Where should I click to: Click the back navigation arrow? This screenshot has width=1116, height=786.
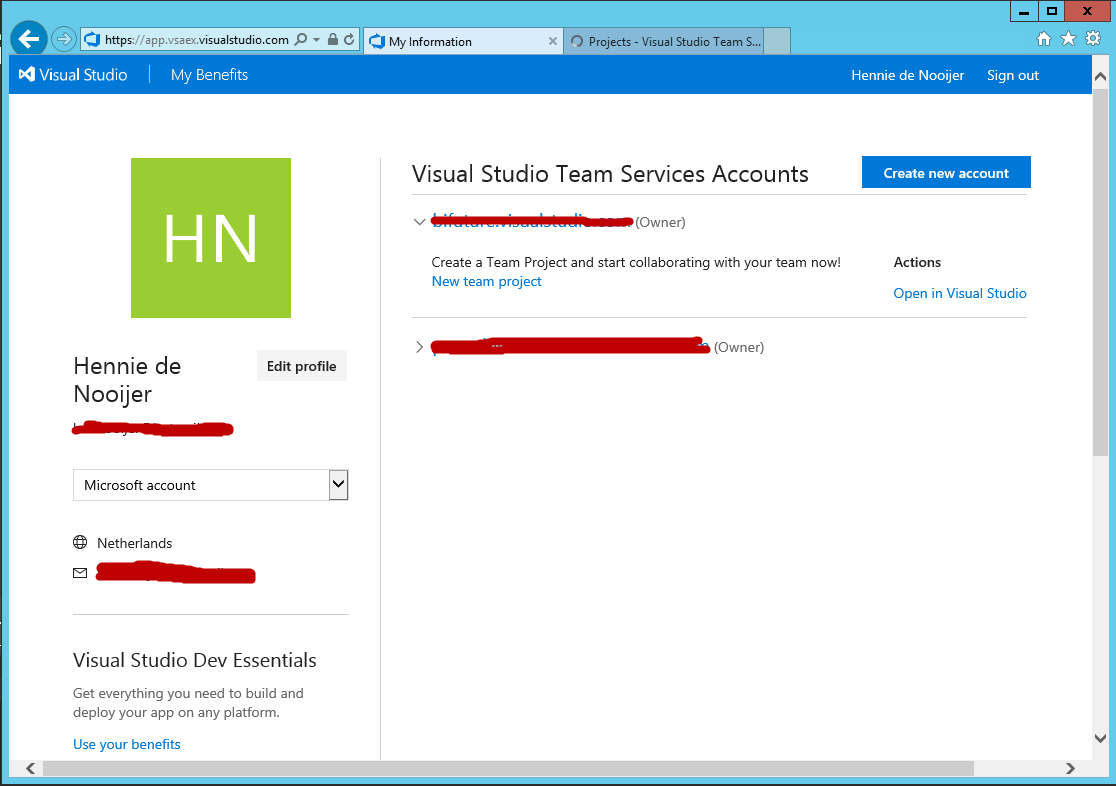(28, 38)
